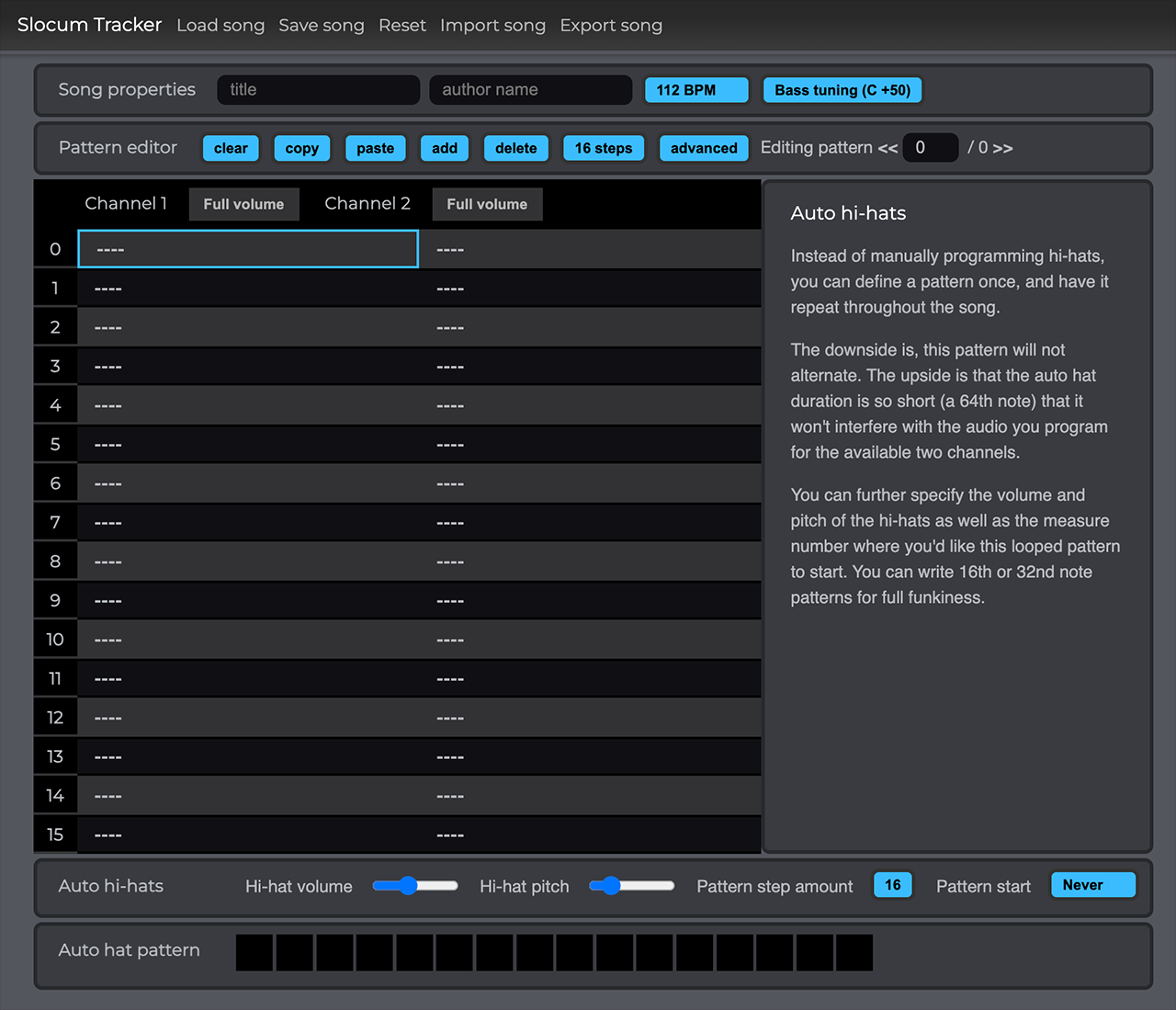Select Channel 1 cell in row 15
This screenshot has height=1010, width=1176.
click(x=248, y=835)
